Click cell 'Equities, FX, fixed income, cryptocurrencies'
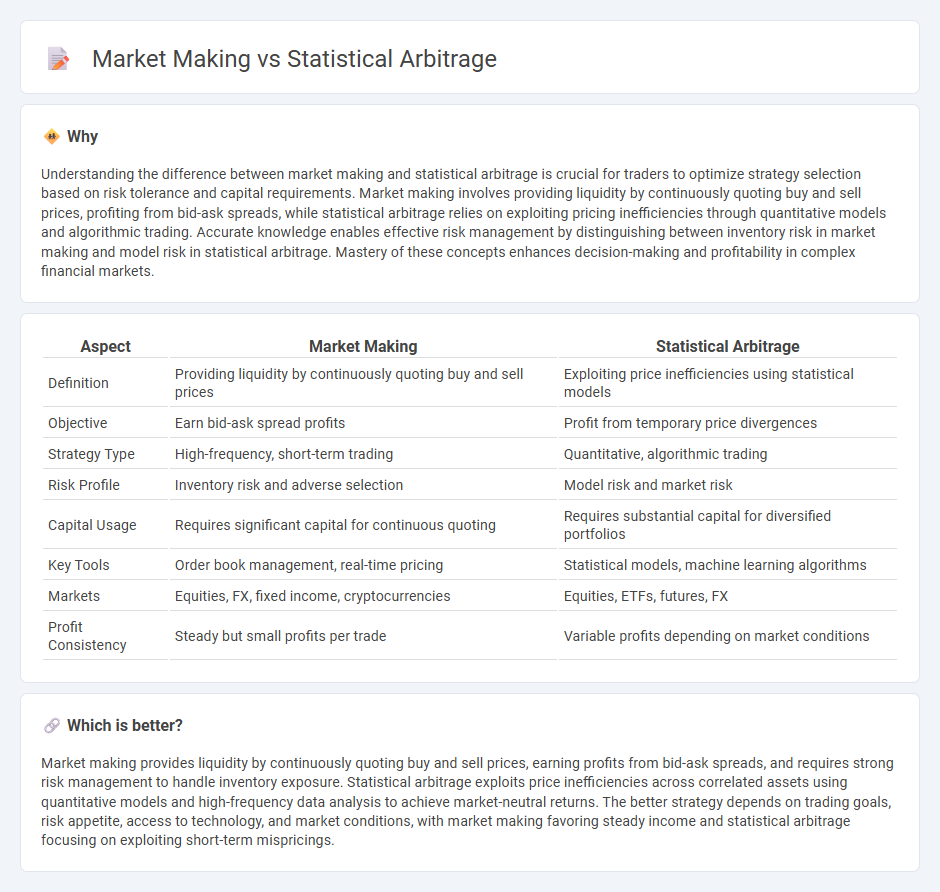The height and width of the screenshot is (892, 940). [363, 596]
